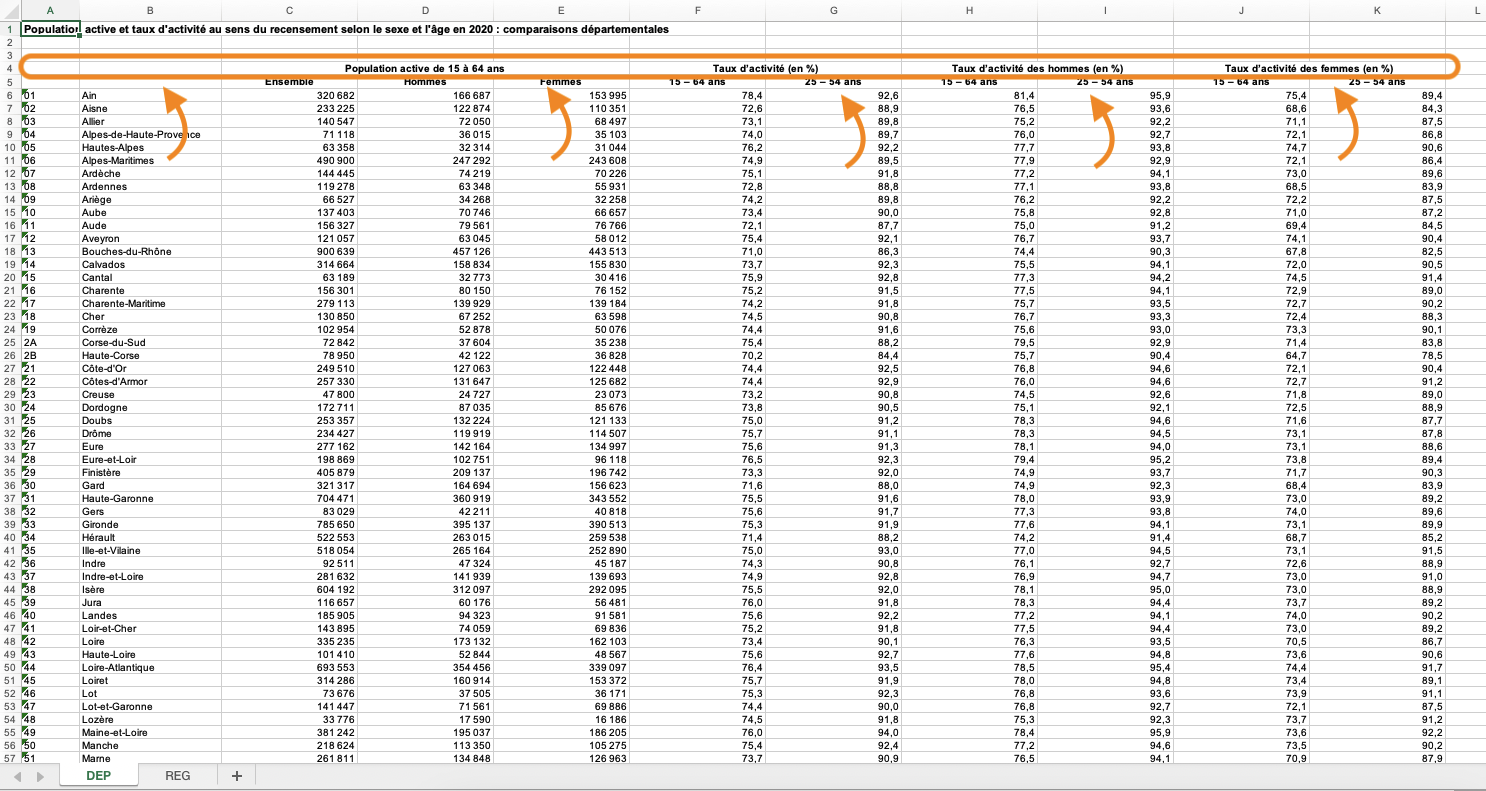
Task: Select row 25 header for Corse-du-Sud
Action: click(x=9, y=342)
